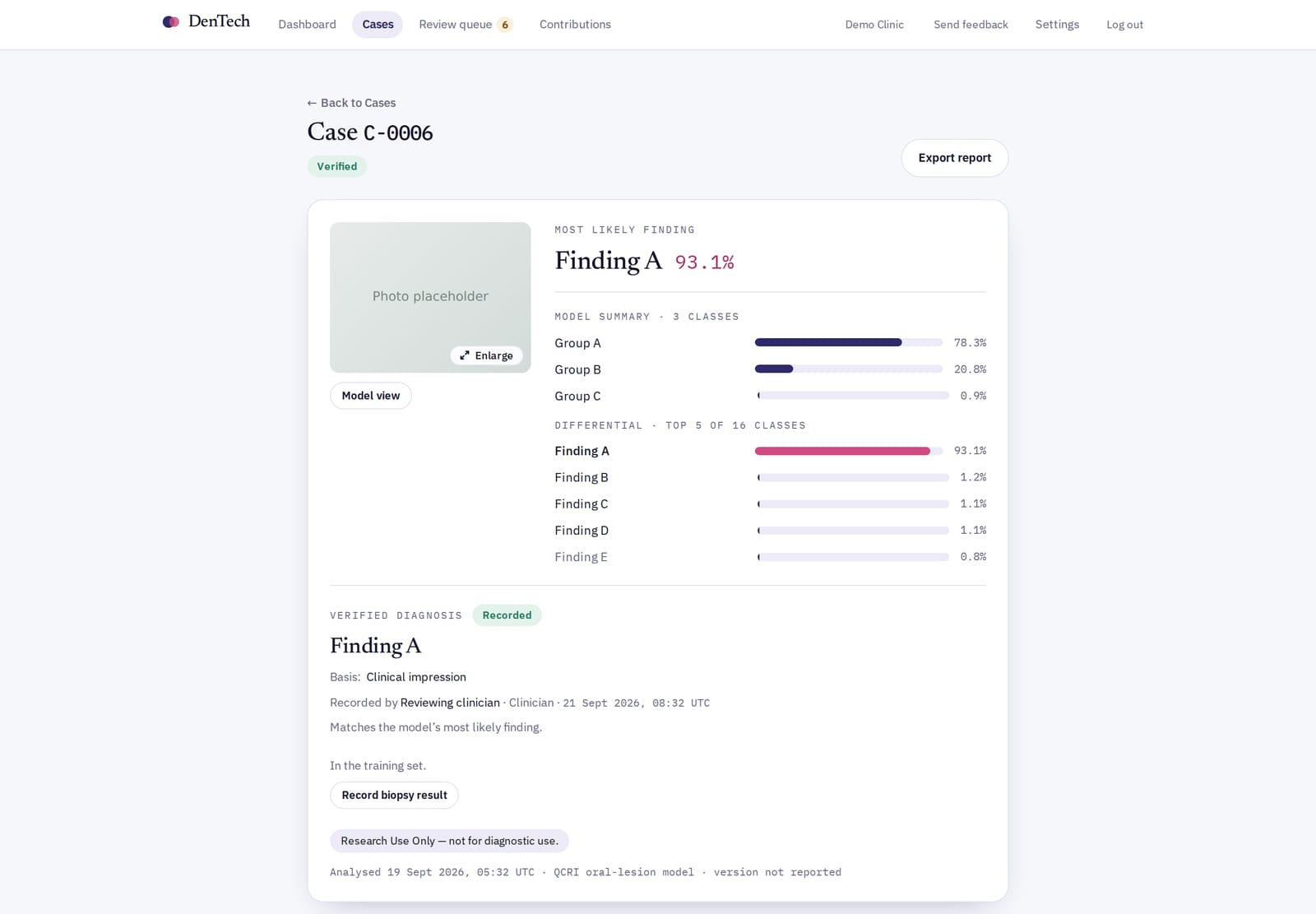Open the Dashboard page
Image resolution: width=1316 pixels, height=914 pixels.
coord(307,25)
